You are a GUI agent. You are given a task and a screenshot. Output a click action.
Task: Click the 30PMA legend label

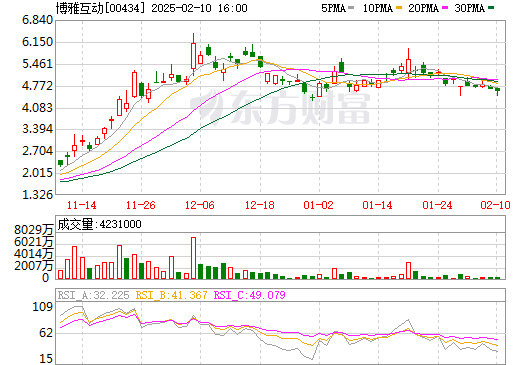tap(469, 8)
